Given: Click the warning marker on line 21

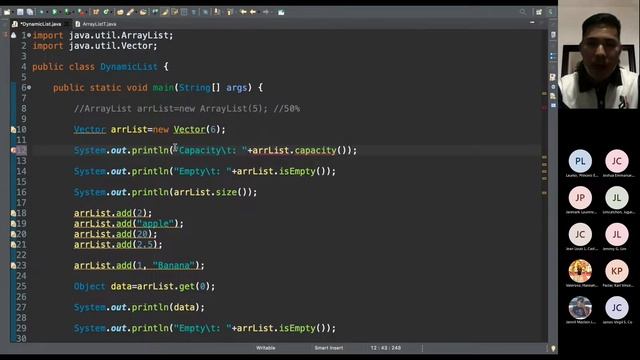Looking at the screenshot, I should pyautogui.click(x=13, y=244).
